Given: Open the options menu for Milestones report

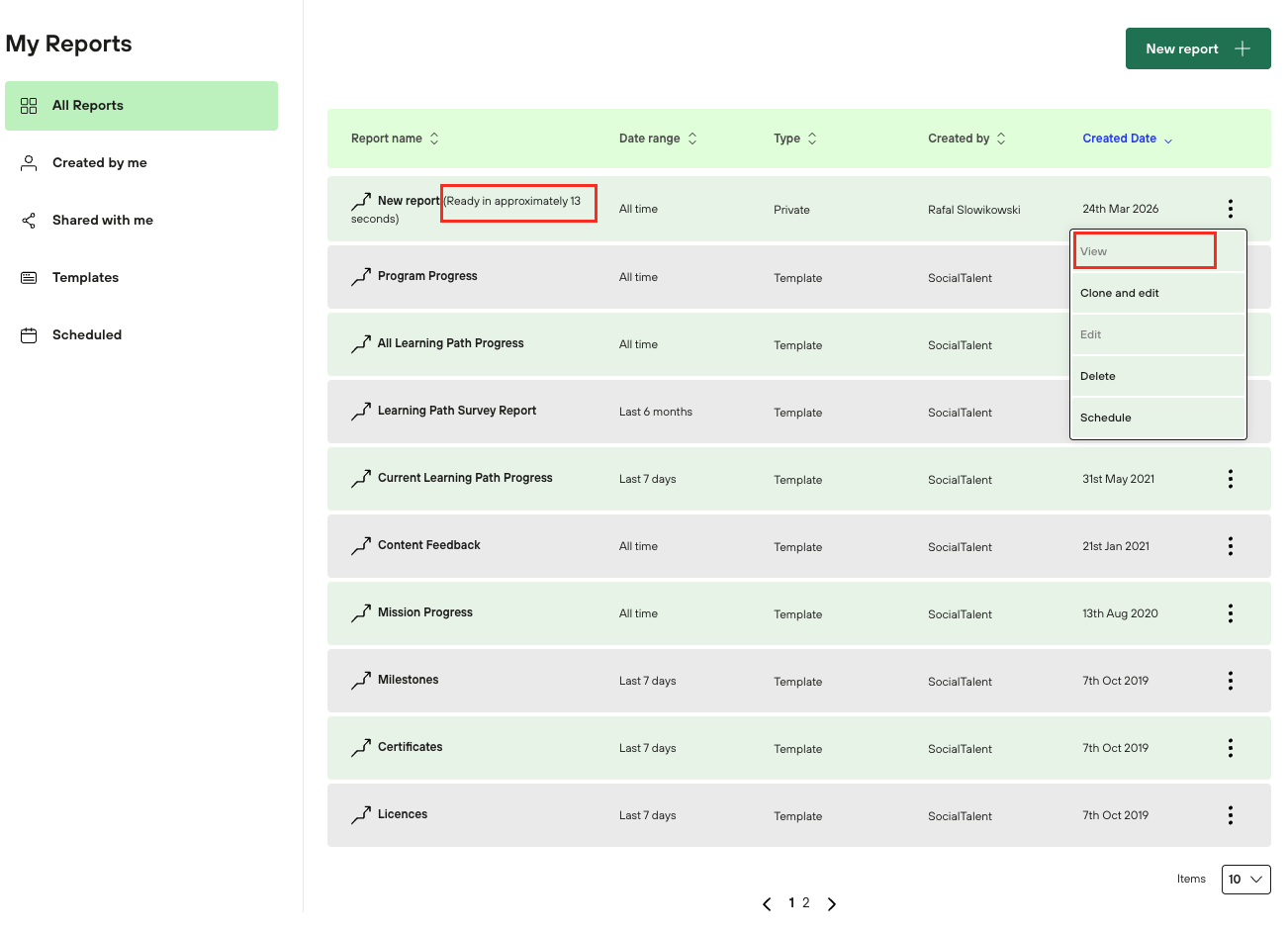Looking at the screenshot, I should pos(1230,681).
